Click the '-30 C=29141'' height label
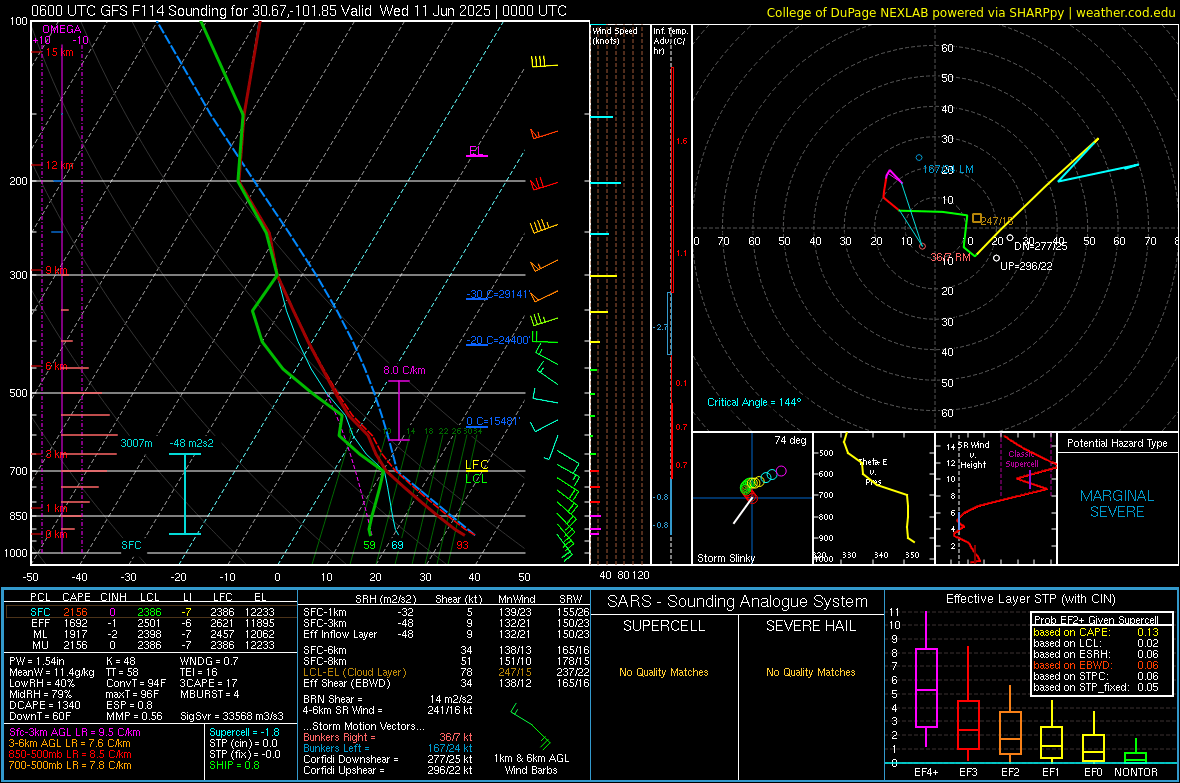This screenshot has width=1180, height=783. (x=497, y=294)
